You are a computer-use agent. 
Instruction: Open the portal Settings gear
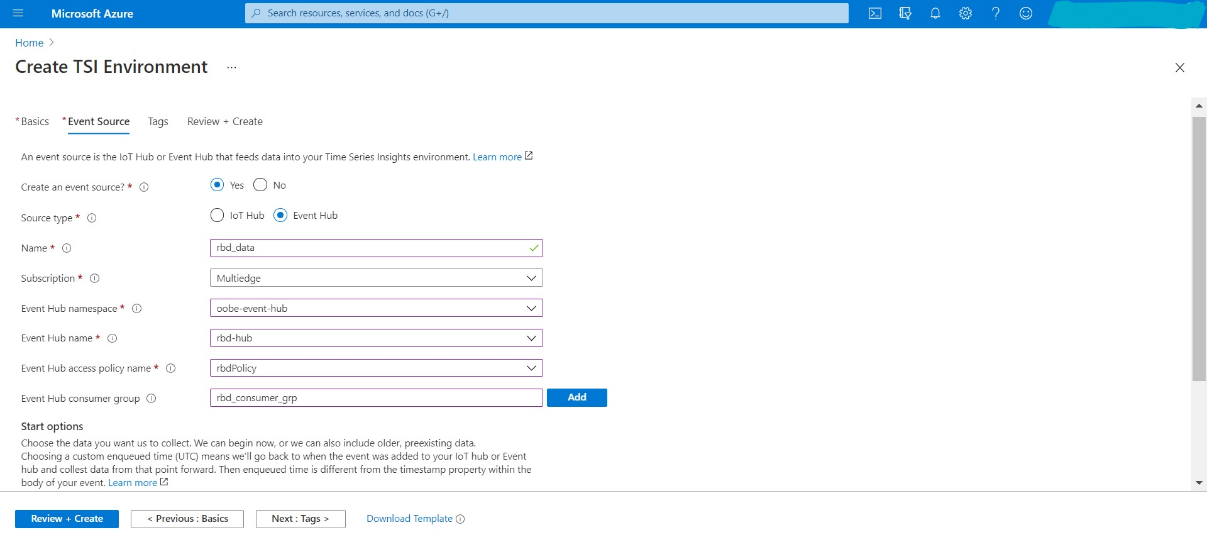pos(965,13)
